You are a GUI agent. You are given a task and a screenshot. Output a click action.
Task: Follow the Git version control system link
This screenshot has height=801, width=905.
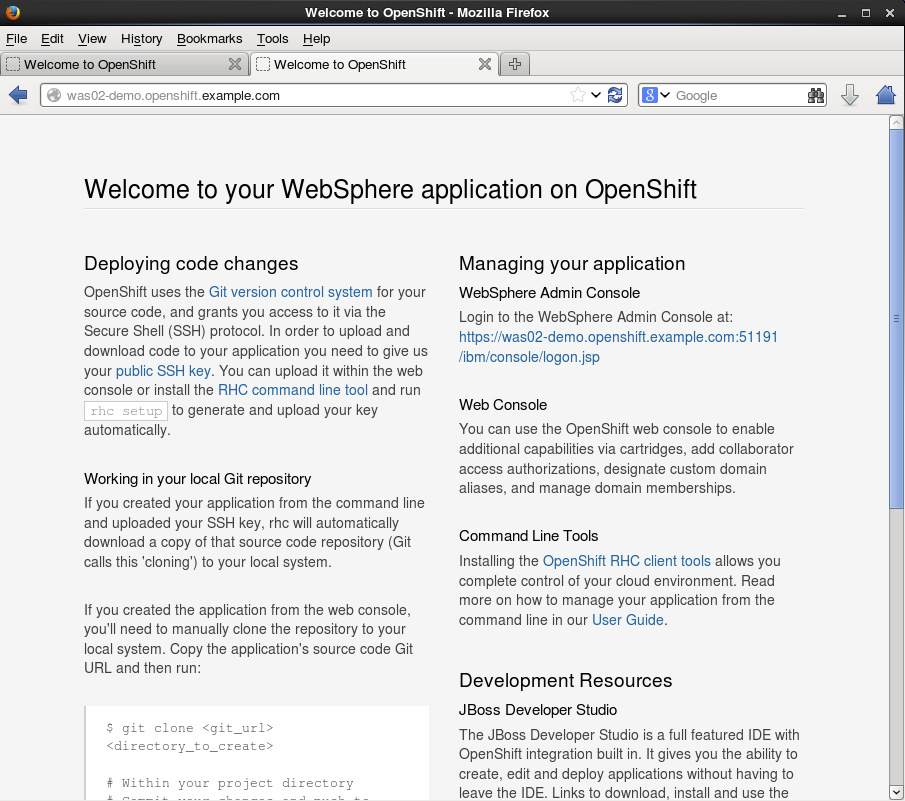coord(290,292)
